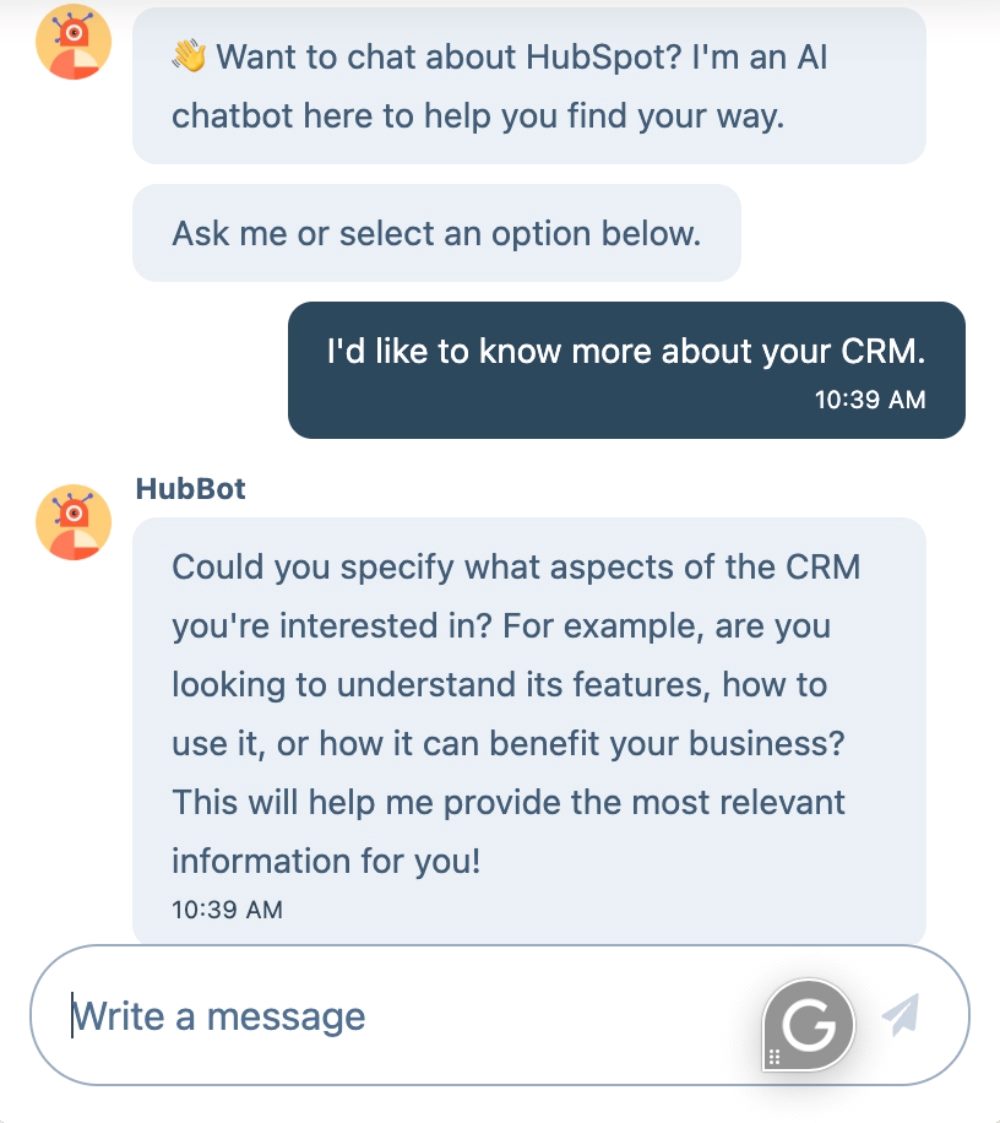The width and height of the screenshot is (1000, 1123).
Task: Click the "information for you!" text
Action: pos(326,861)
